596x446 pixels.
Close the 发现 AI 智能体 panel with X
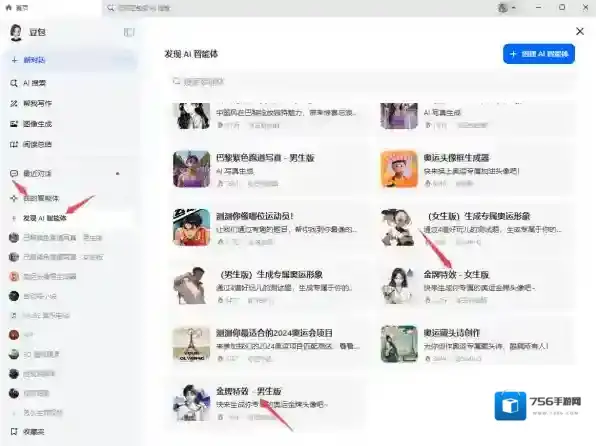[580, 31]
